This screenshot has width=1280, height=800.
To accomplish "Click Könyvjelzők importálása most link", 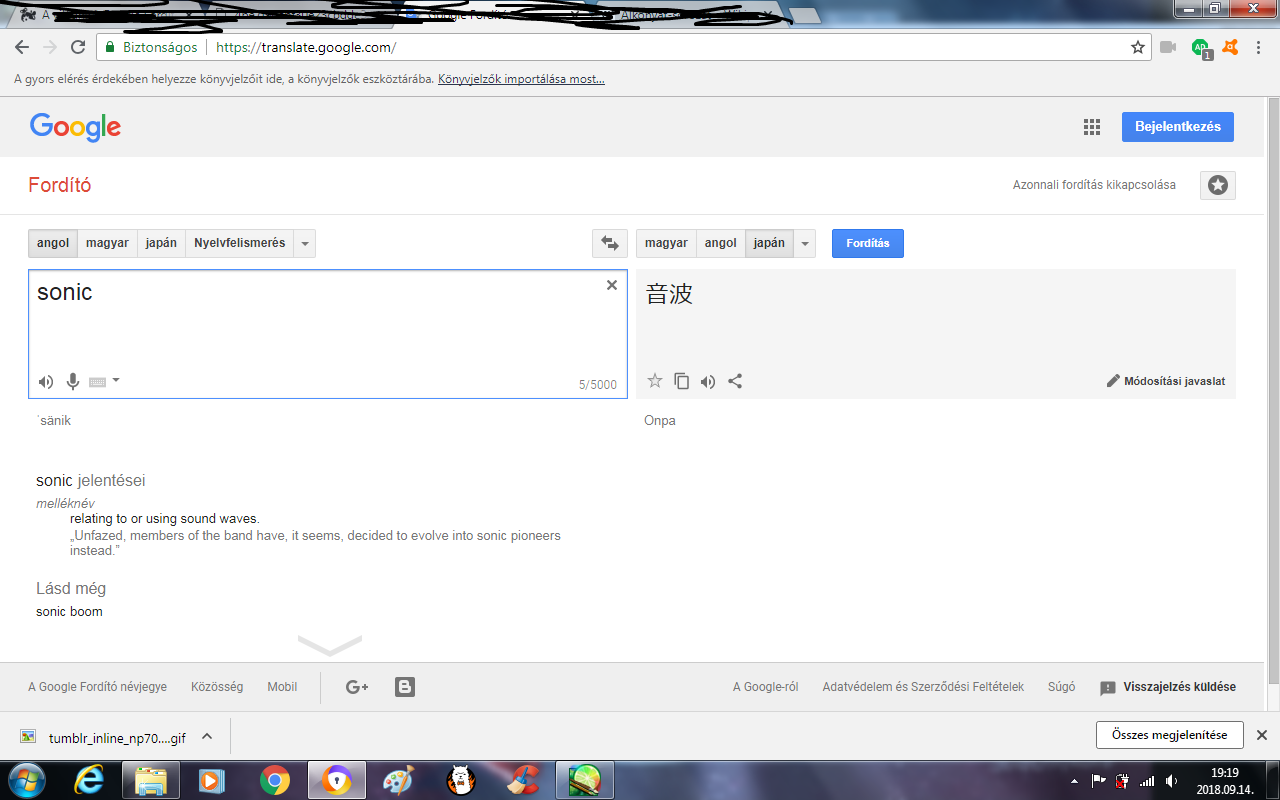I will click(x=521, y=79).
